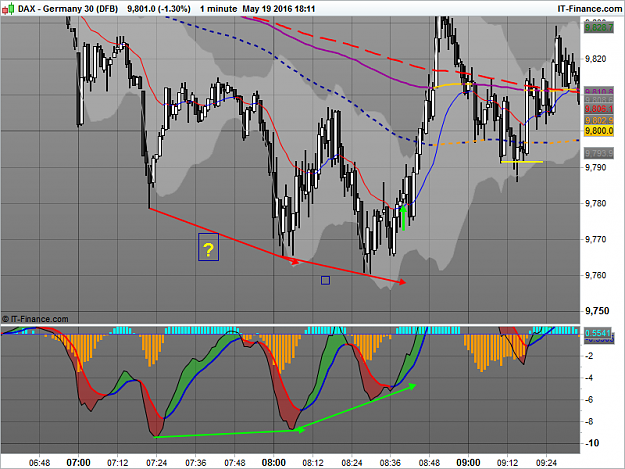Click the 08:36 time axis label
The height and width of the screenshot is (469, 625).
(x=391, y=463)
